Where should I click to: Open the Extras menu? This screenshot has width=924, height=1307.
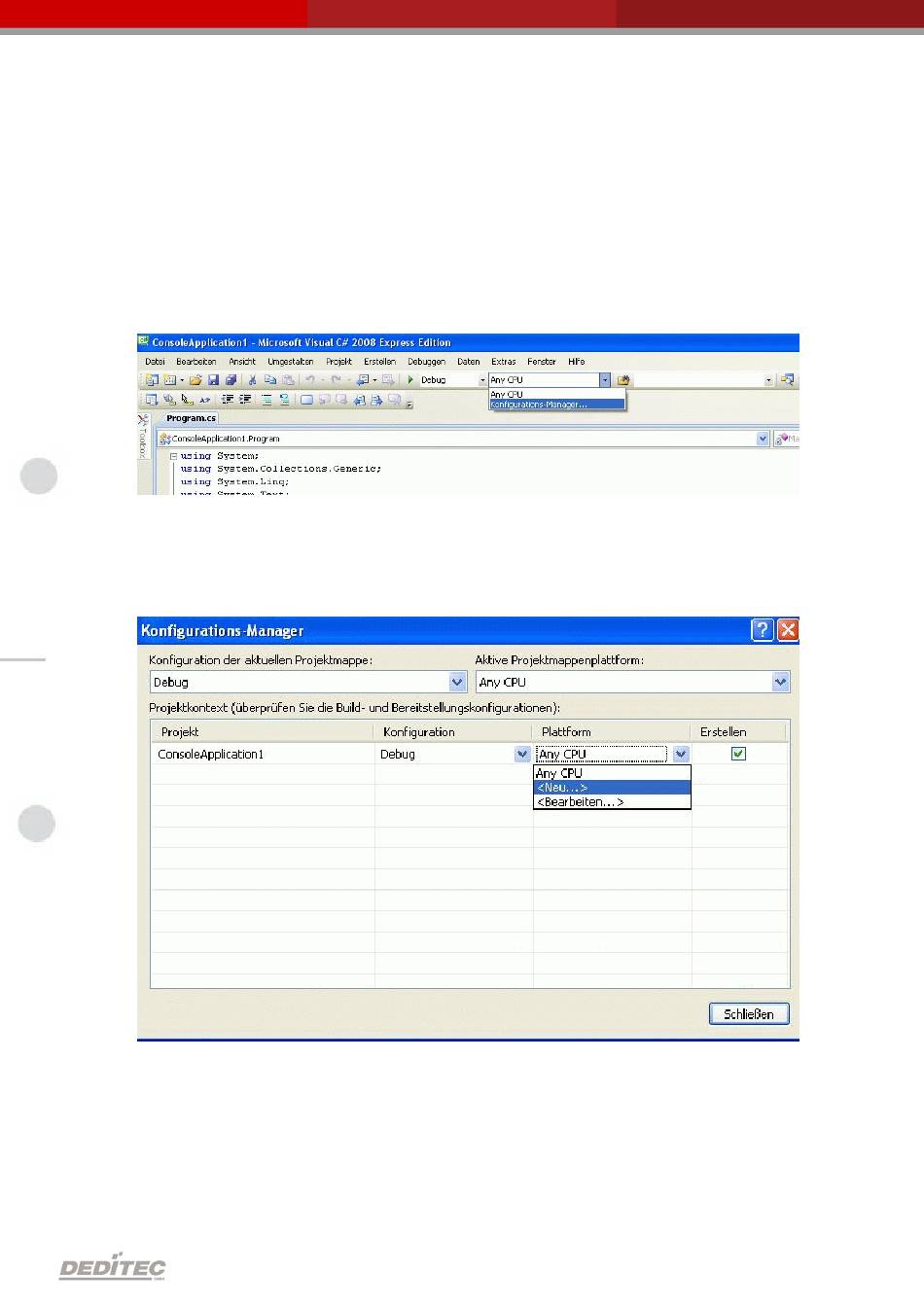pos(503,362)
